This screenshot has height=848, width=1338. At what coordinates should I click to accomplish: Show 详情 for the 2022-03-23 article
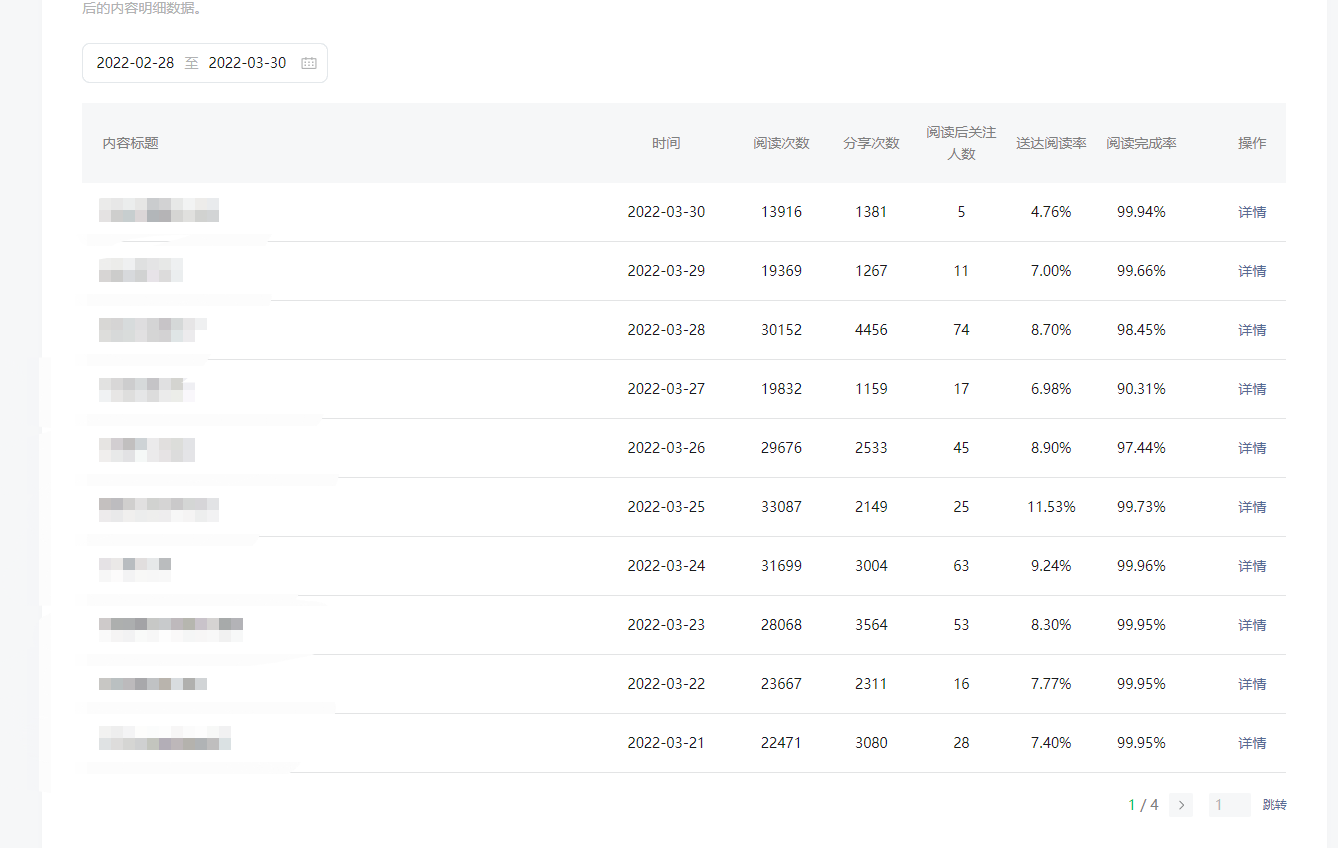(1252, 625)
